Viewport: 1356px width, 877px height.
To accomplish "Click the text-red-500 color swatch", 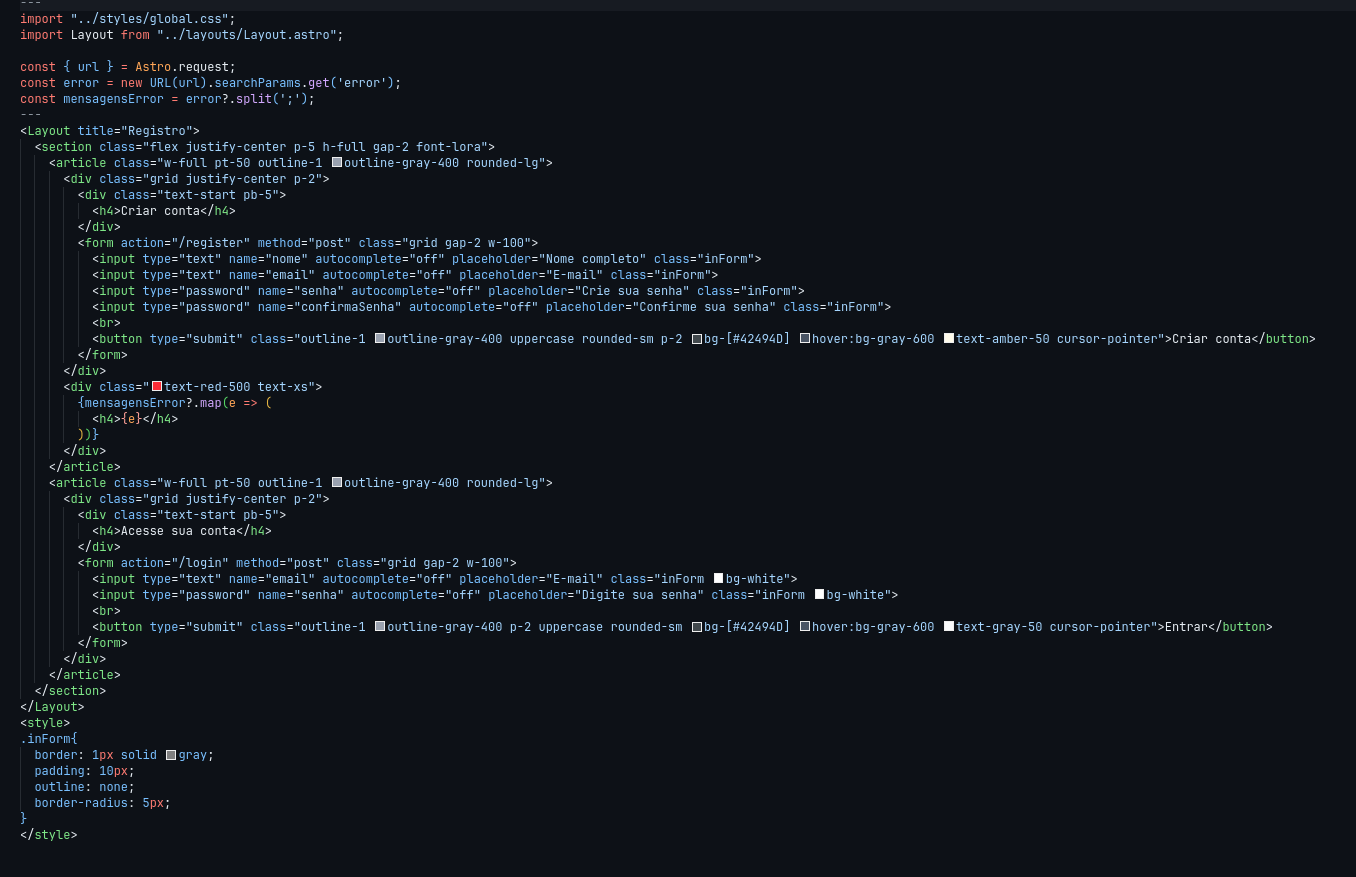I will 157,387.
